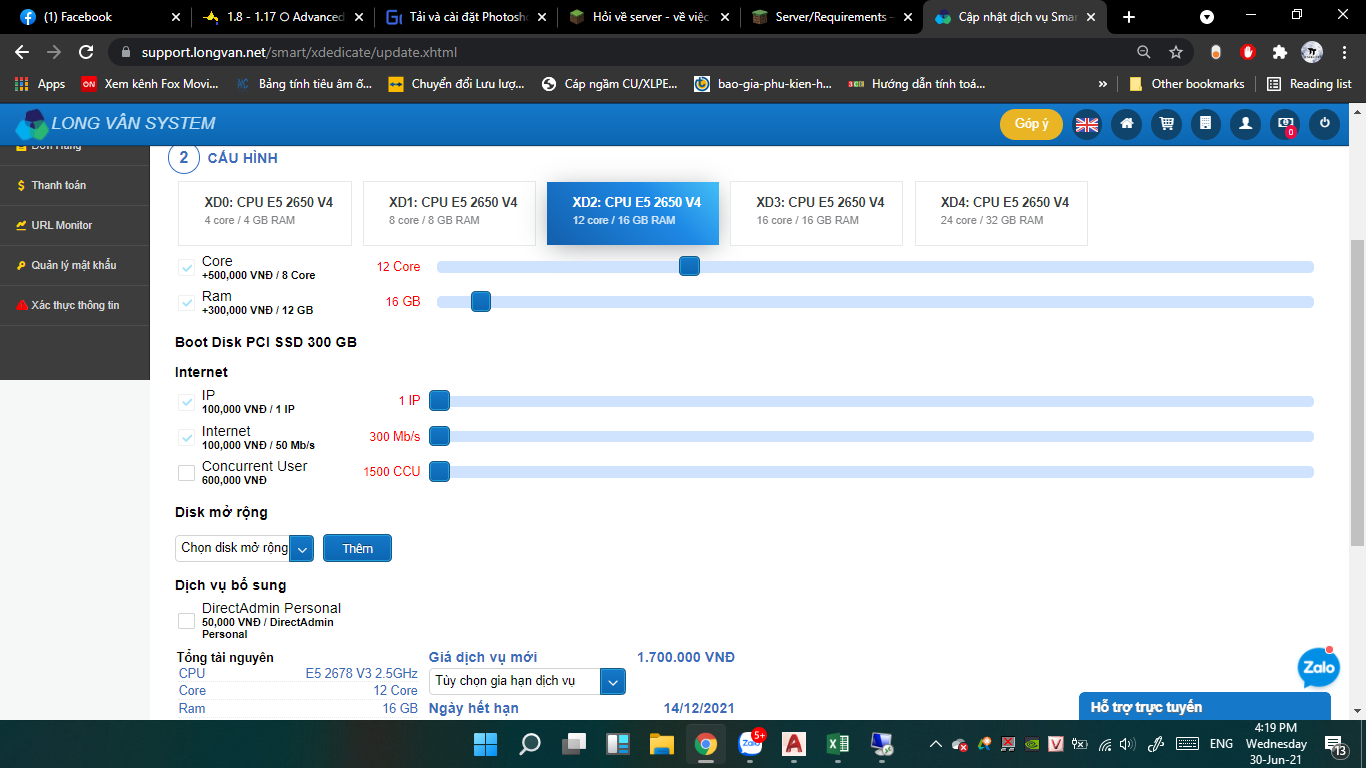Viewport: 1366px width, 768px height.
Task: Open the 'Other bookmarks' folder
Action: [1187, 84]
